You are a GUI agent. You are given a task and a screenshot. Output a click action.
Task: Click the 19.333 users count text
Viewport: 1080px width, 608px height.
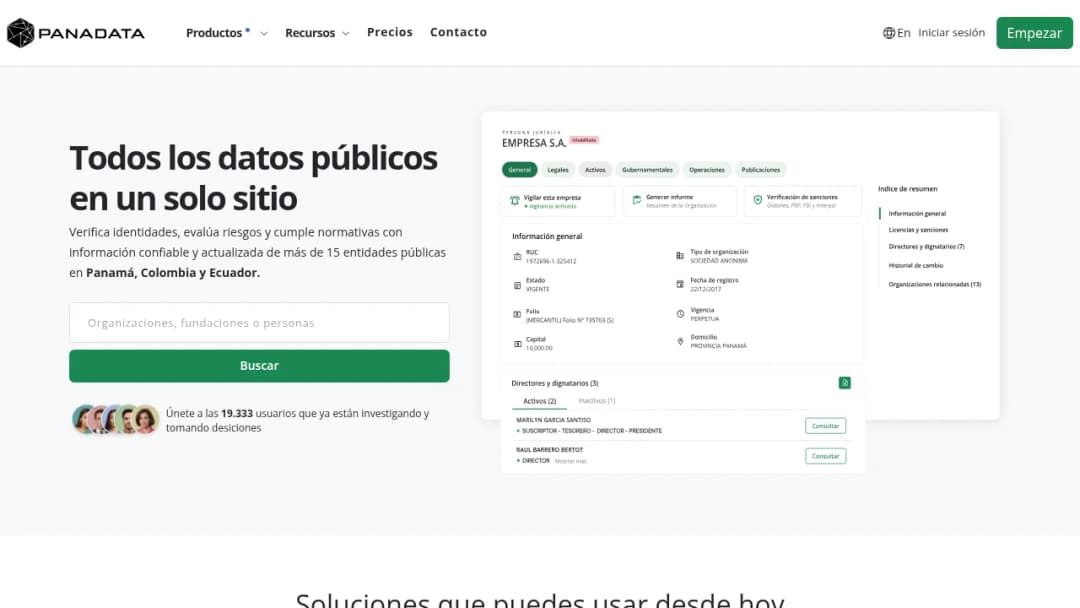[237, 413]
